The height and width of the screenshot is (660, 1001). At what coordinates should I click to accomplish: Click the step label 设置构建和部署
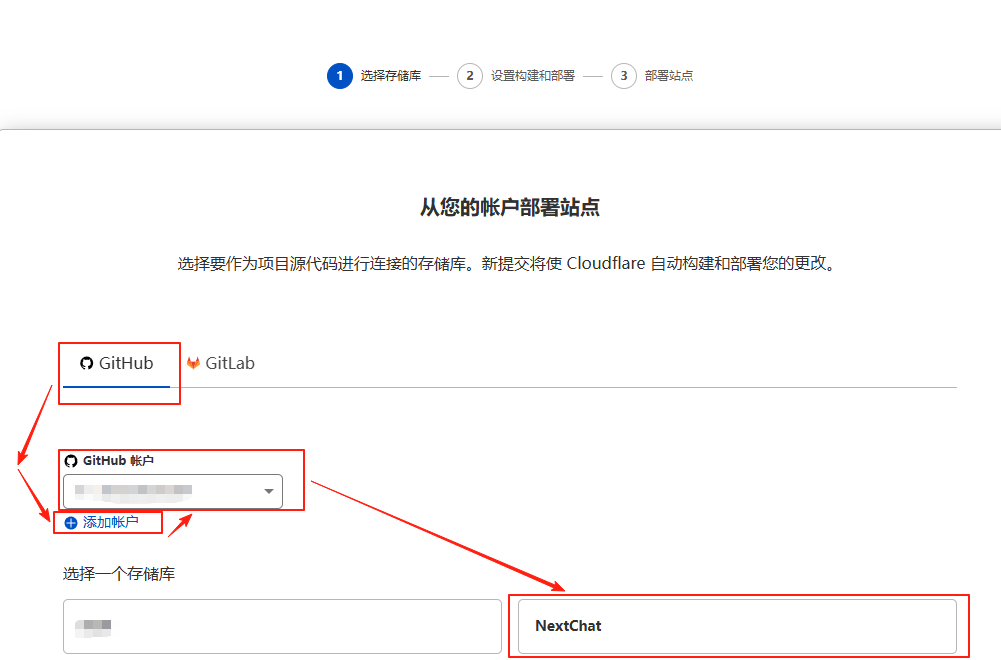coord(532,76)
